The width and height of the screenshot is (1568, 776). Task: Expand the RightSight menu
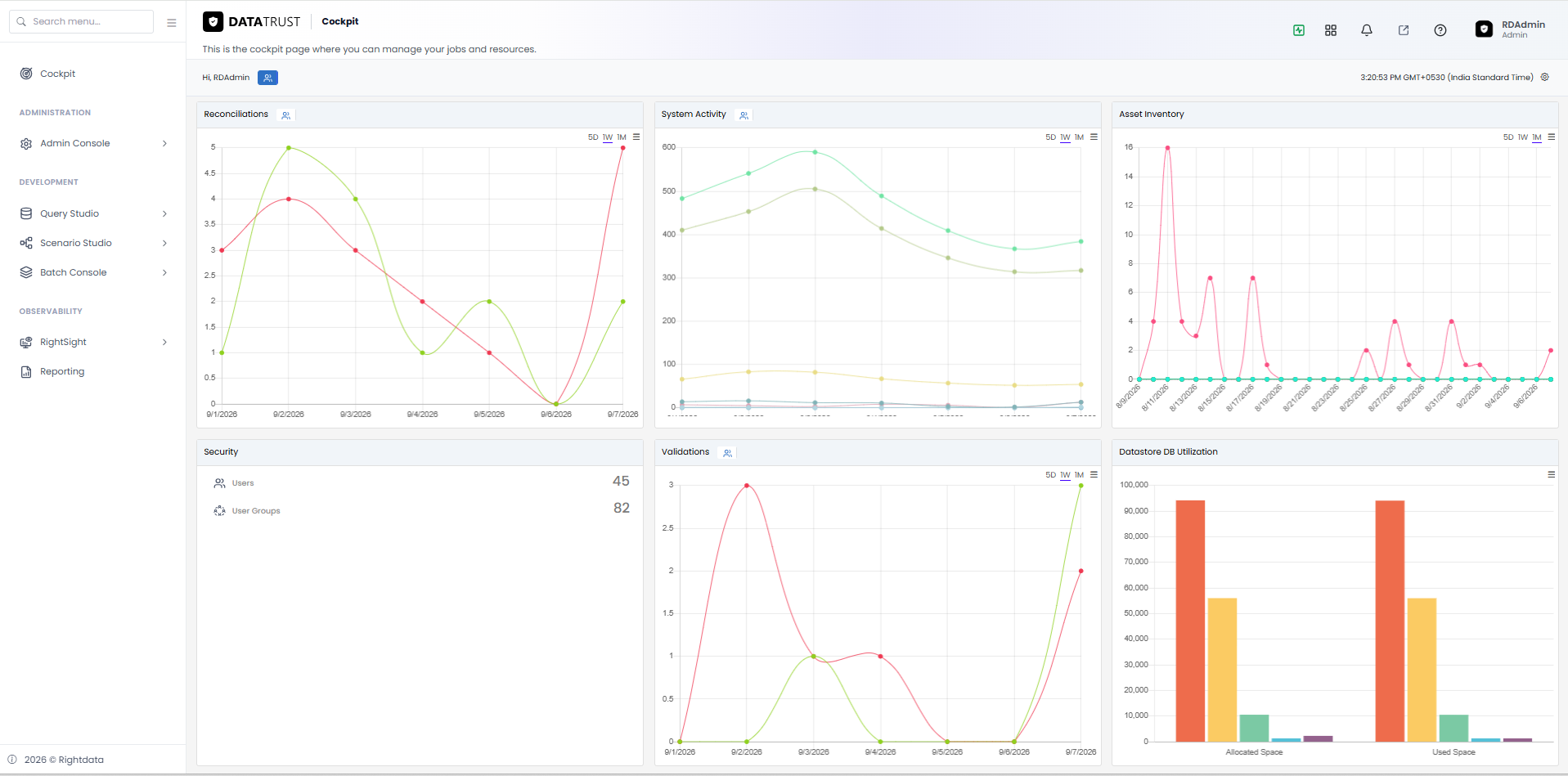pos(93,342)
